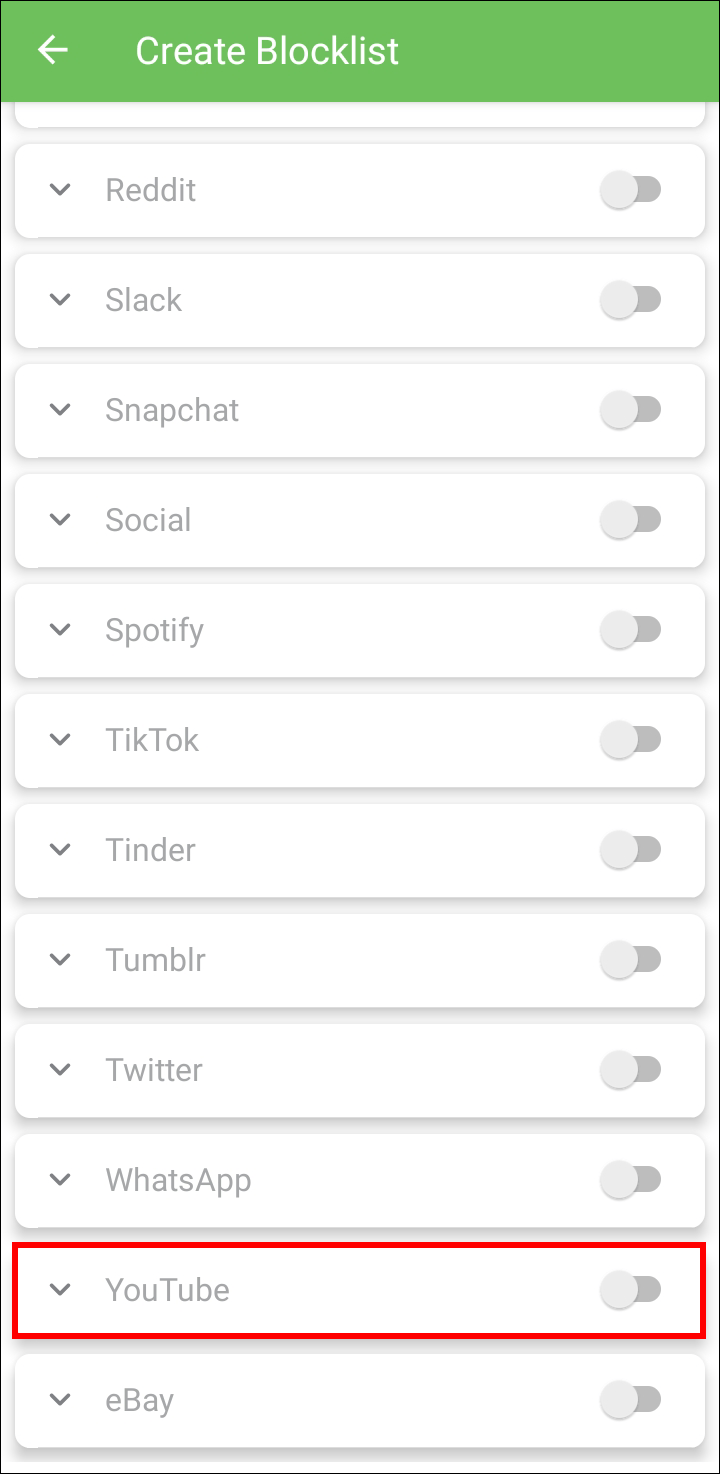Enable the Spotify toggle switch
720x1474 pixels.
(631, 629)
